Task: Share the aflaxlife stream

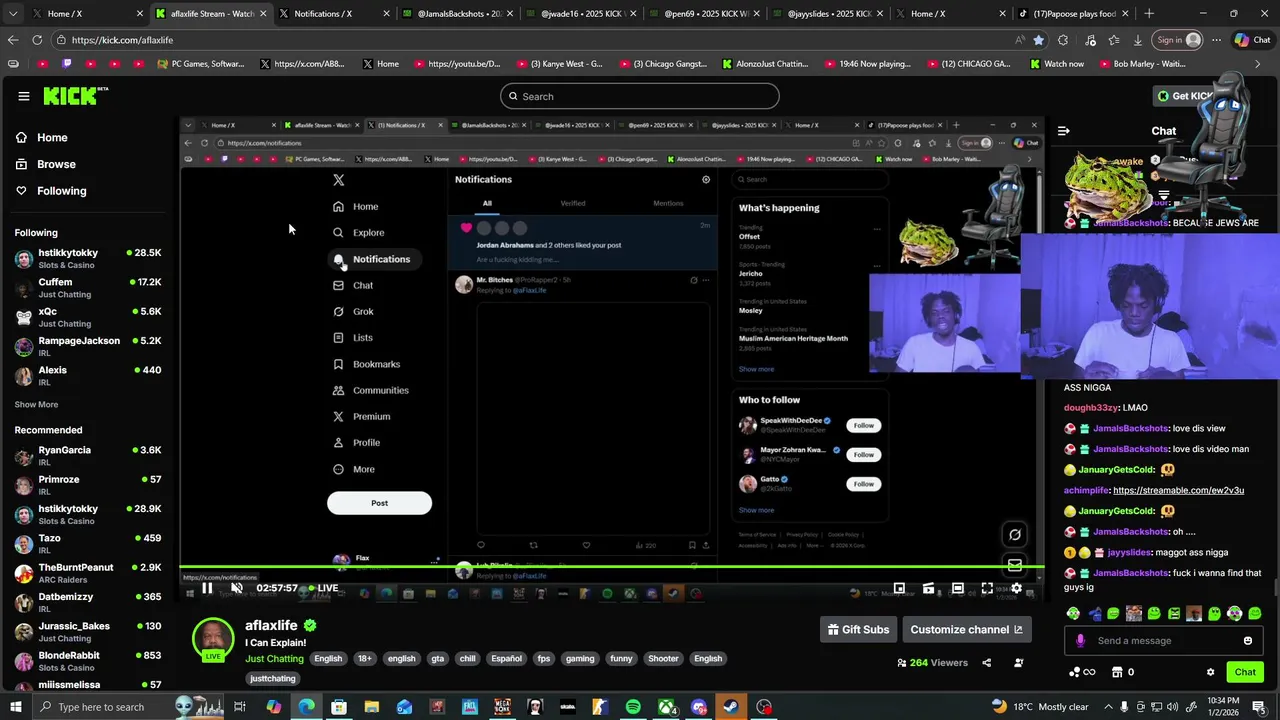Action: pyautogui.click(x=986, y=662)
